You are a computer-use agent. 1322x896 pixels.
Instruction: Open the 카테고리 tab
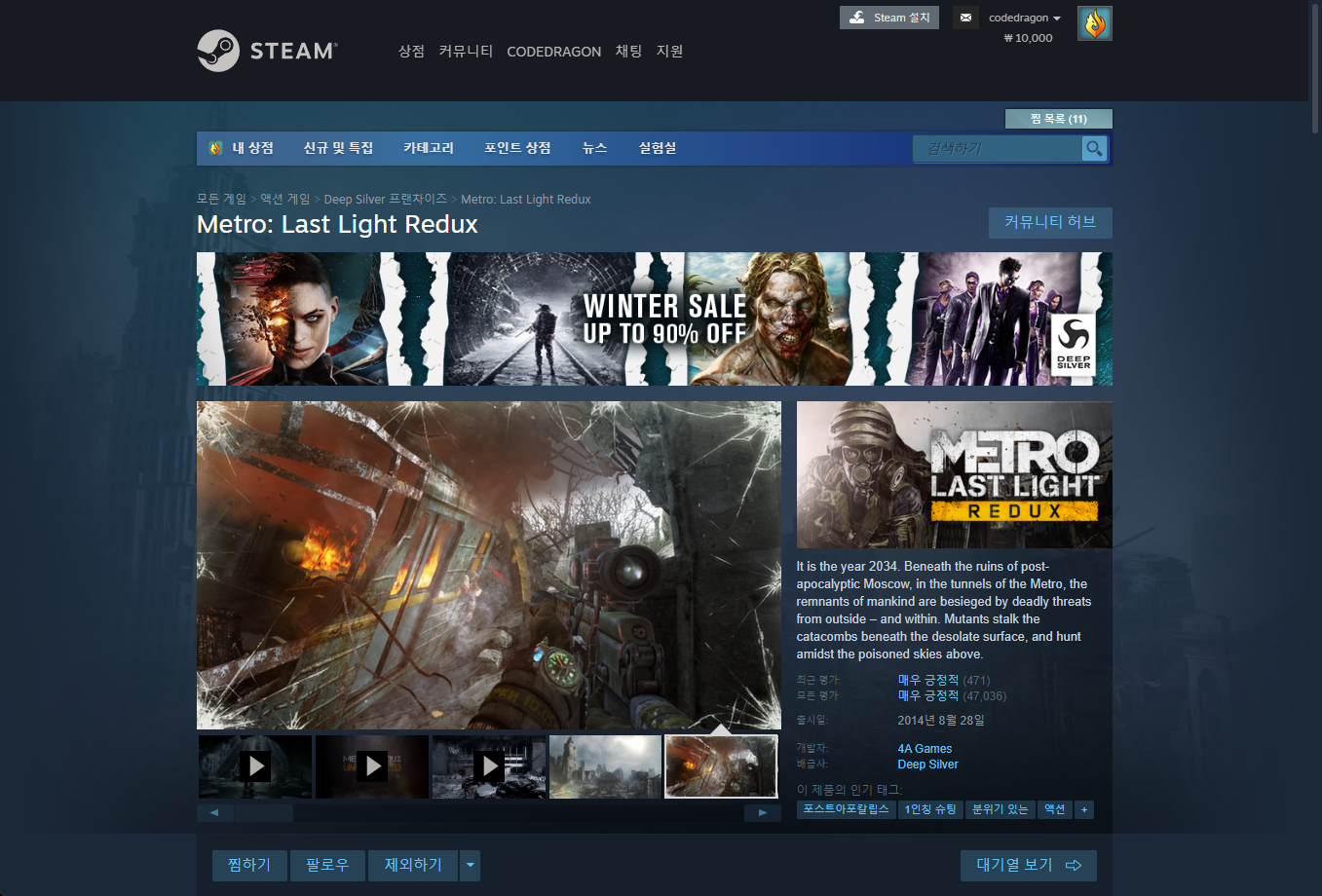(x=429, y=148)
